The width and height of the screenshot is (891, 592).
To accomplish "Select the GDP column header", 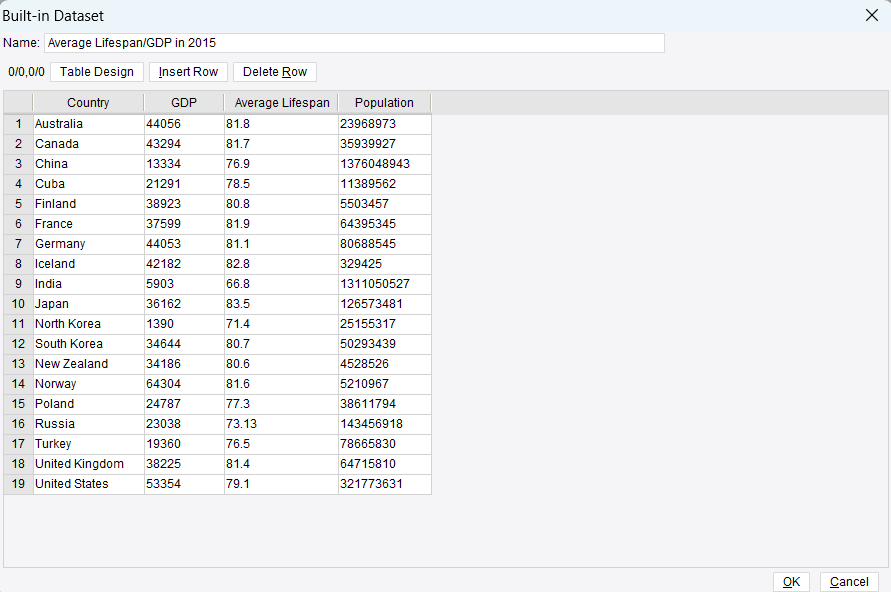I will point(184,103).
